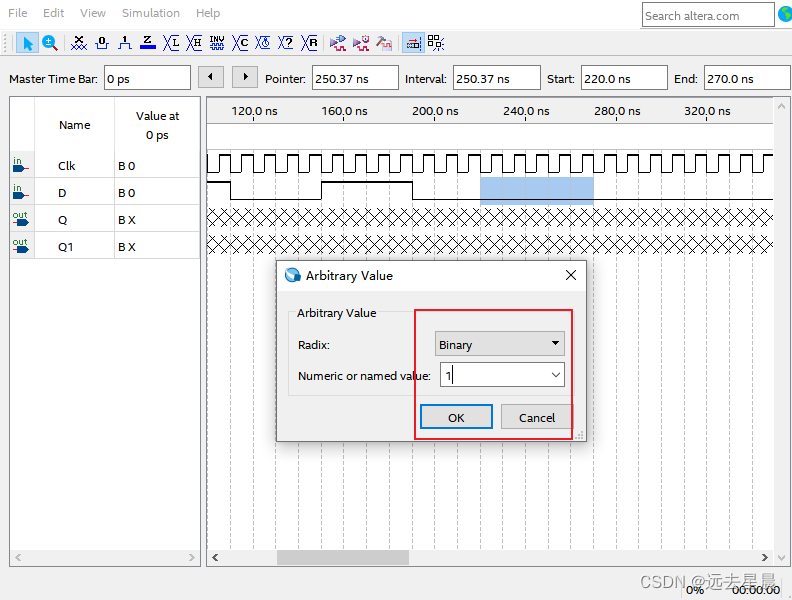Generate testbench script hammer icon
The height and width of the screenshot is (600, 792).
coord(384,43)
